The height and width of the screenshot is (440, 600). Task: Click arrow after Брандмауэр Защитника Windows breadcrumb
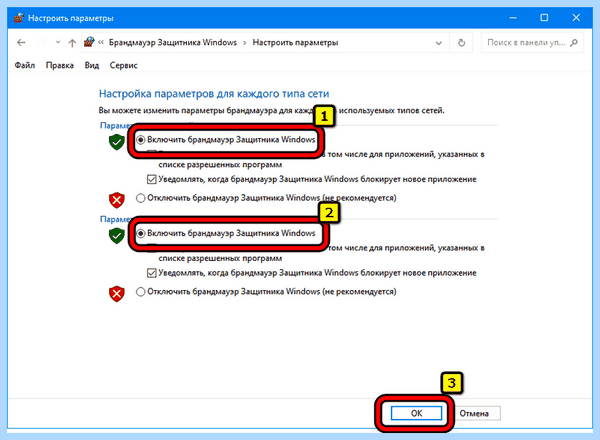[x=245, y=42]
